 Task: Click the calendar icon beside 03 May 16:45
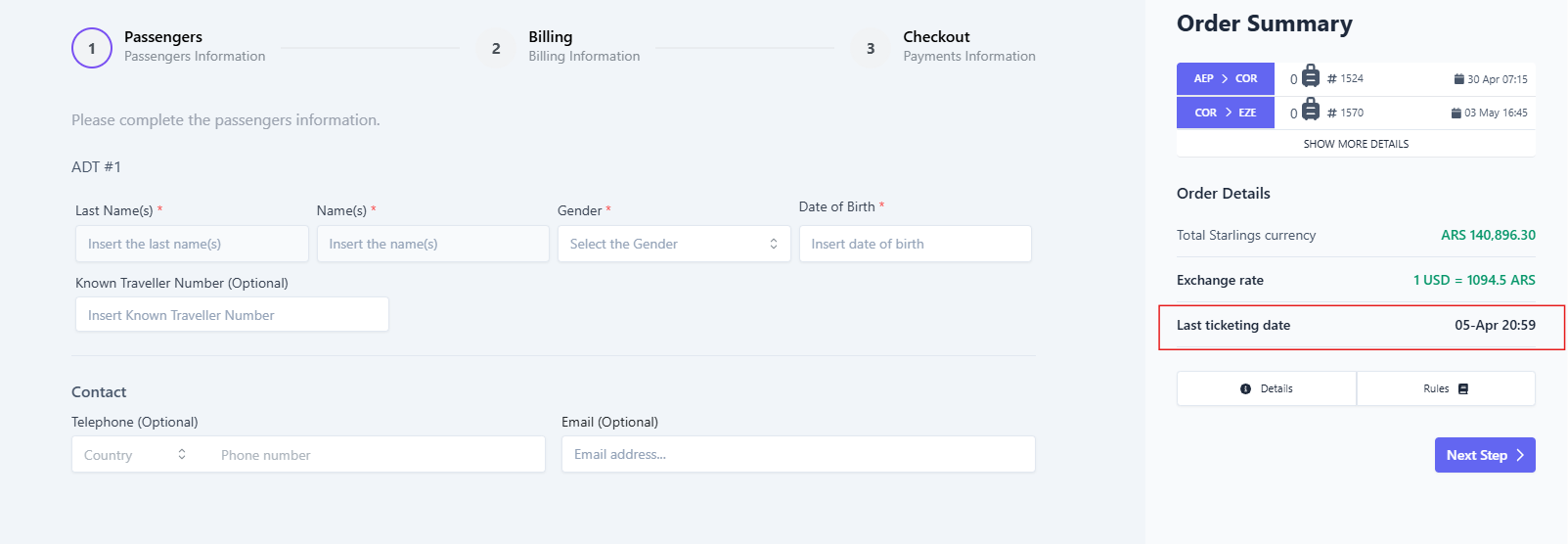pyautogui.click(x=1456, y=113)
